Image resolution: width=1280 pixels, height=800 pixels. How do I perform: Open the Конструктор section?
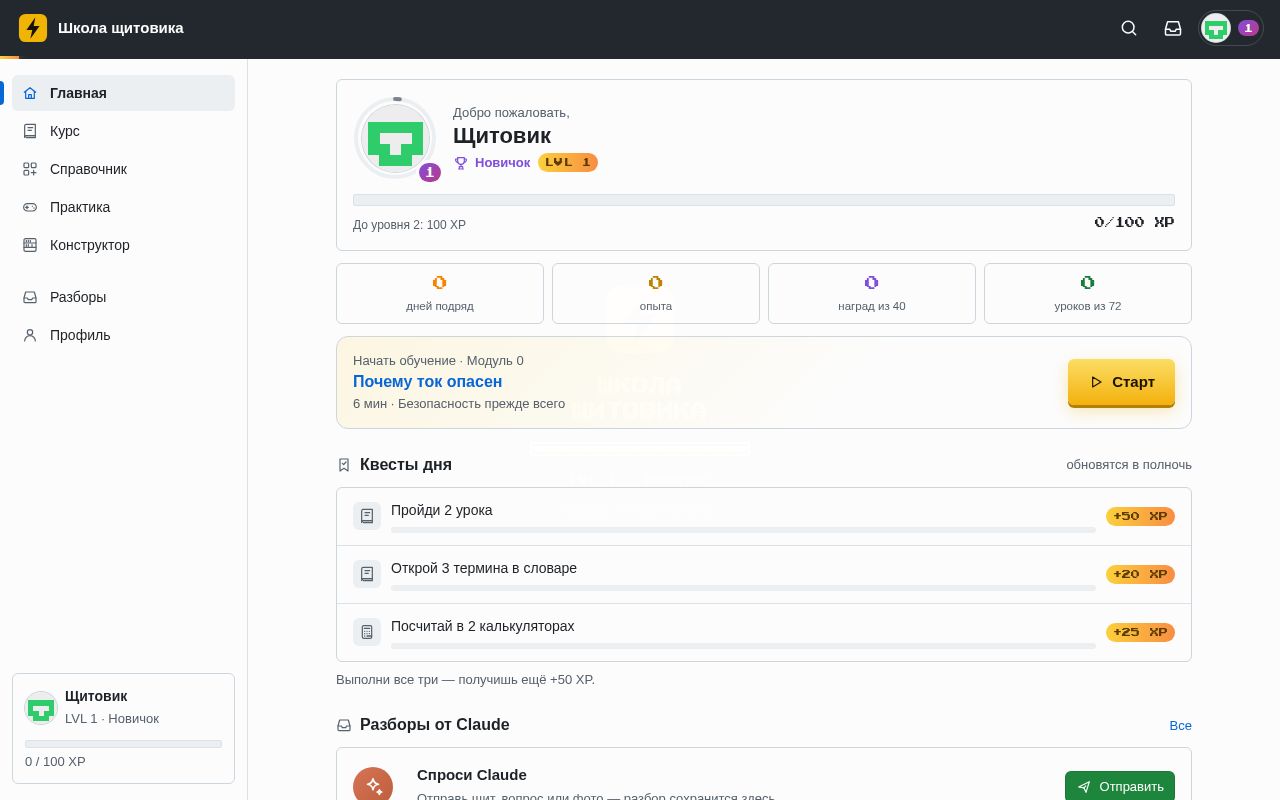coord(123,245)
